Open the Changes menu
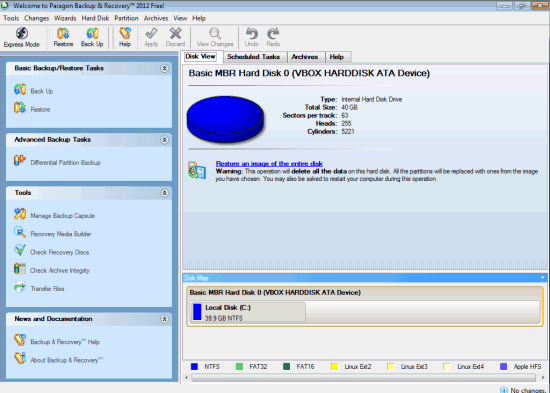 point(36,18)
